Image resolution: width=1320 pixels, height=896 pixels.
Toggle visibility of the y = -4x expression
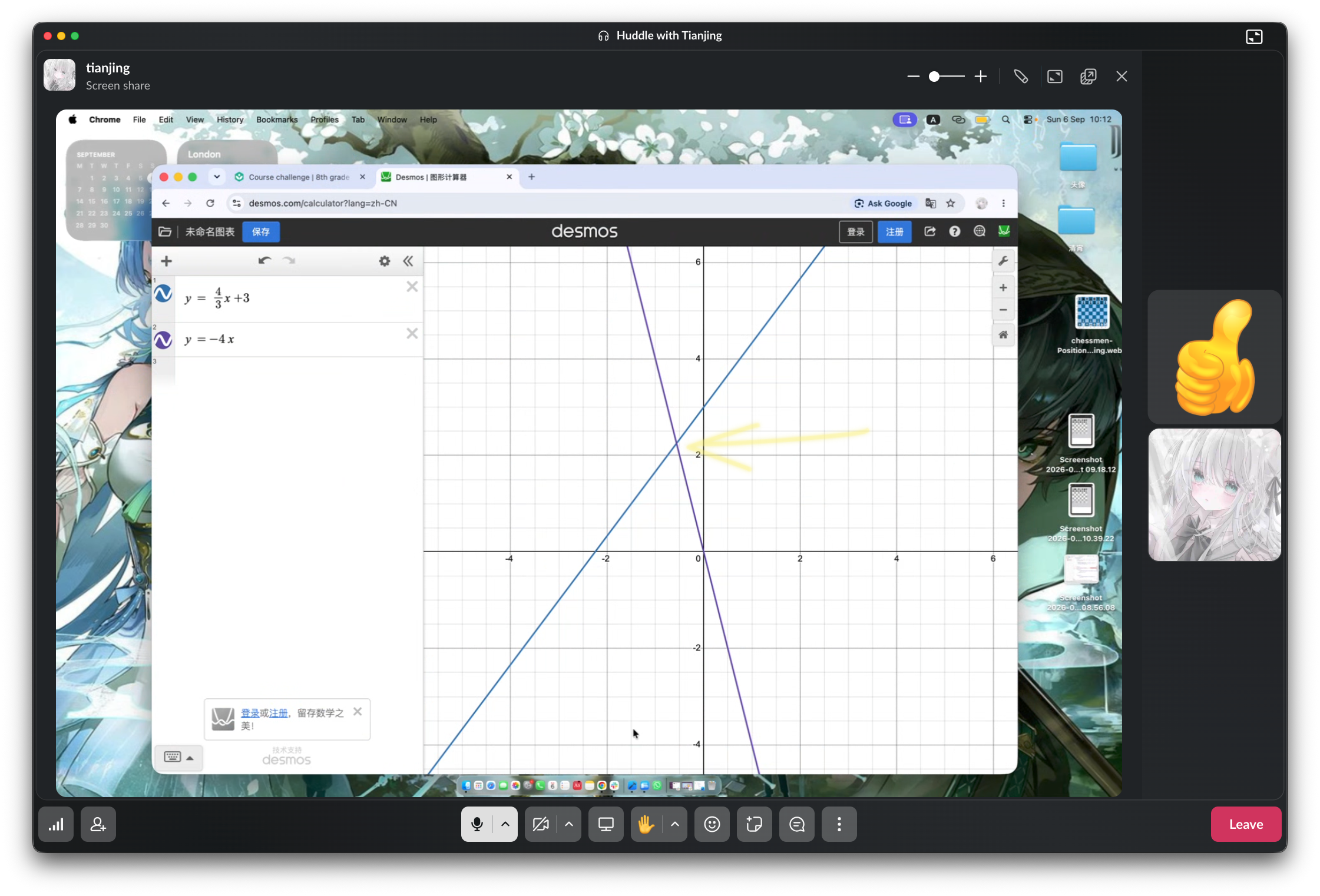point(163,340)
